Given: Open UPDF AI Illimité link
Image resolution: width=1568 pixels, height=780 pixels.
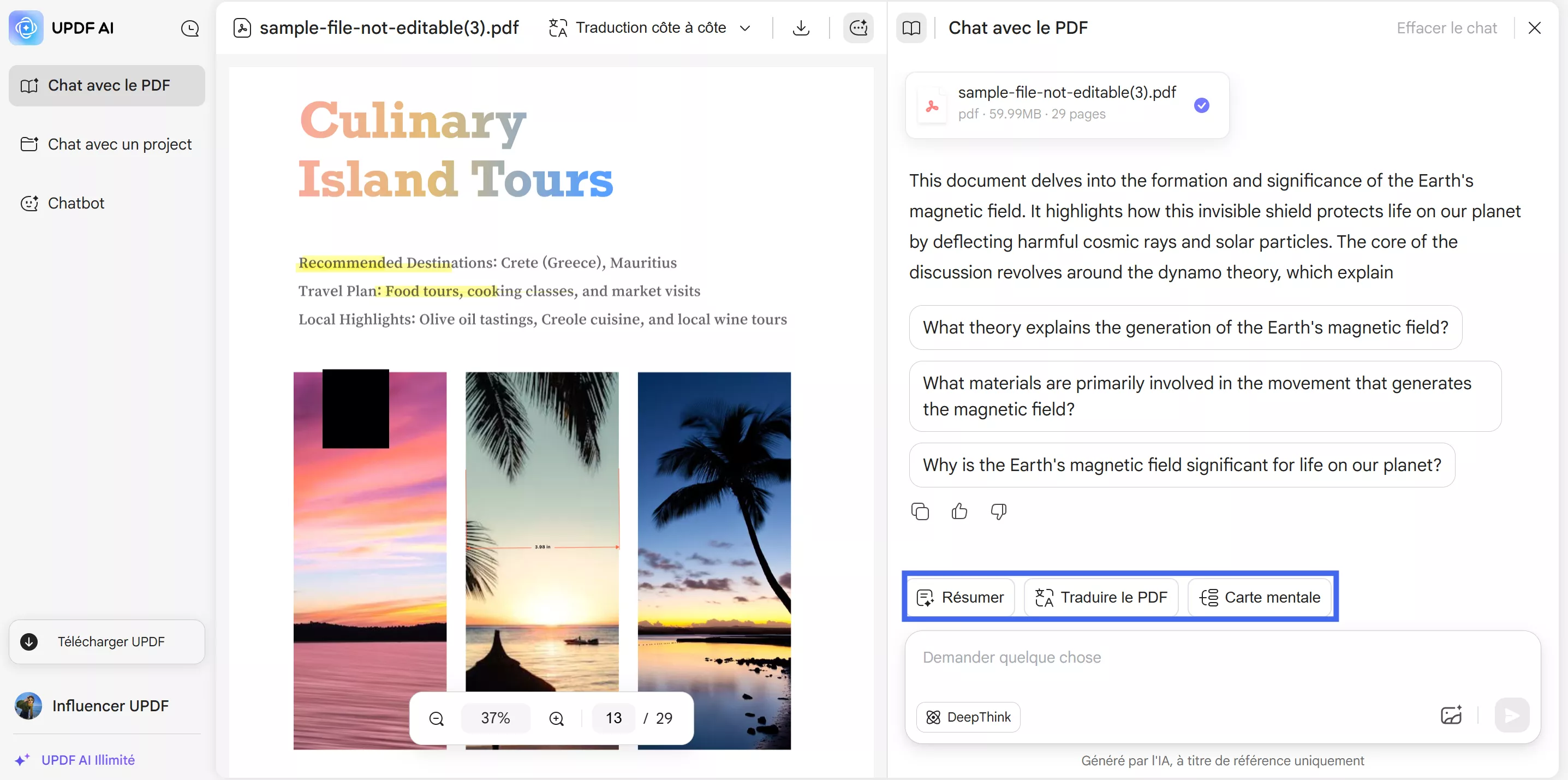Looking at the screenshot, I should click(88, 760).
